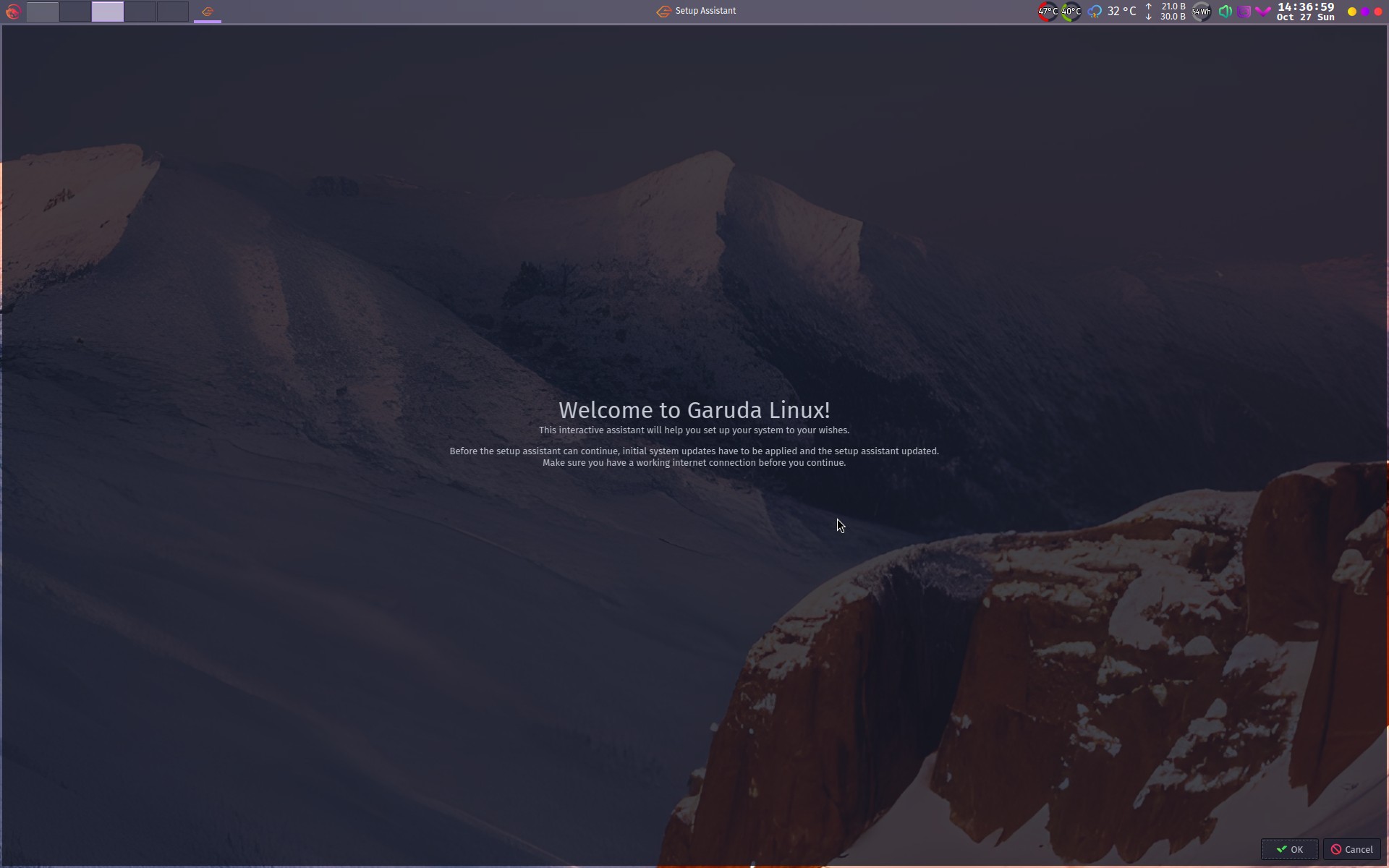
Task: Click the 32 °C weather temperature reading
Action: point(1122,12)
